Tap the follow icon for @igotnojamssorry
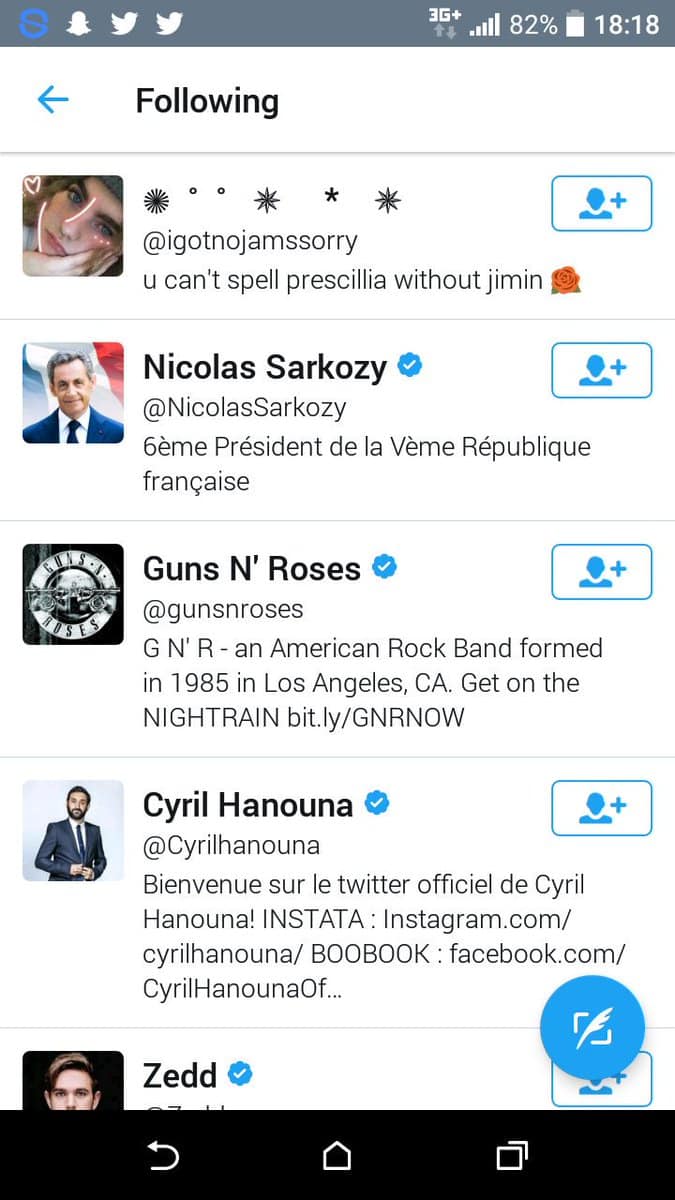Image resolution: width=675 pixels, height=1200 pixels. (x=601, y=203)
